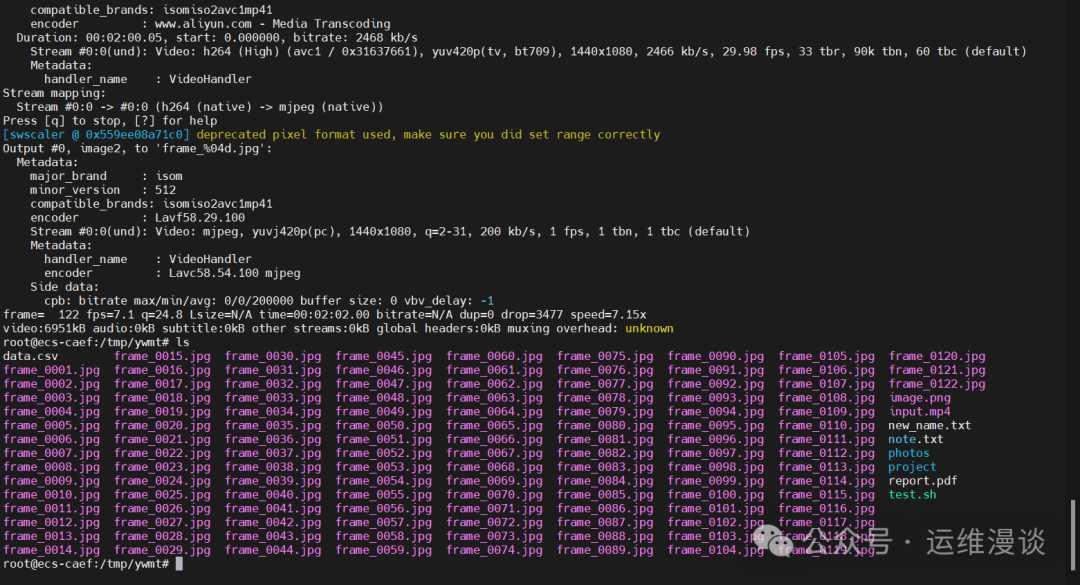Click the frame_0090.jpg file entry
Viewport: 1080px width, 585px height.
click(x=715, y=356)
